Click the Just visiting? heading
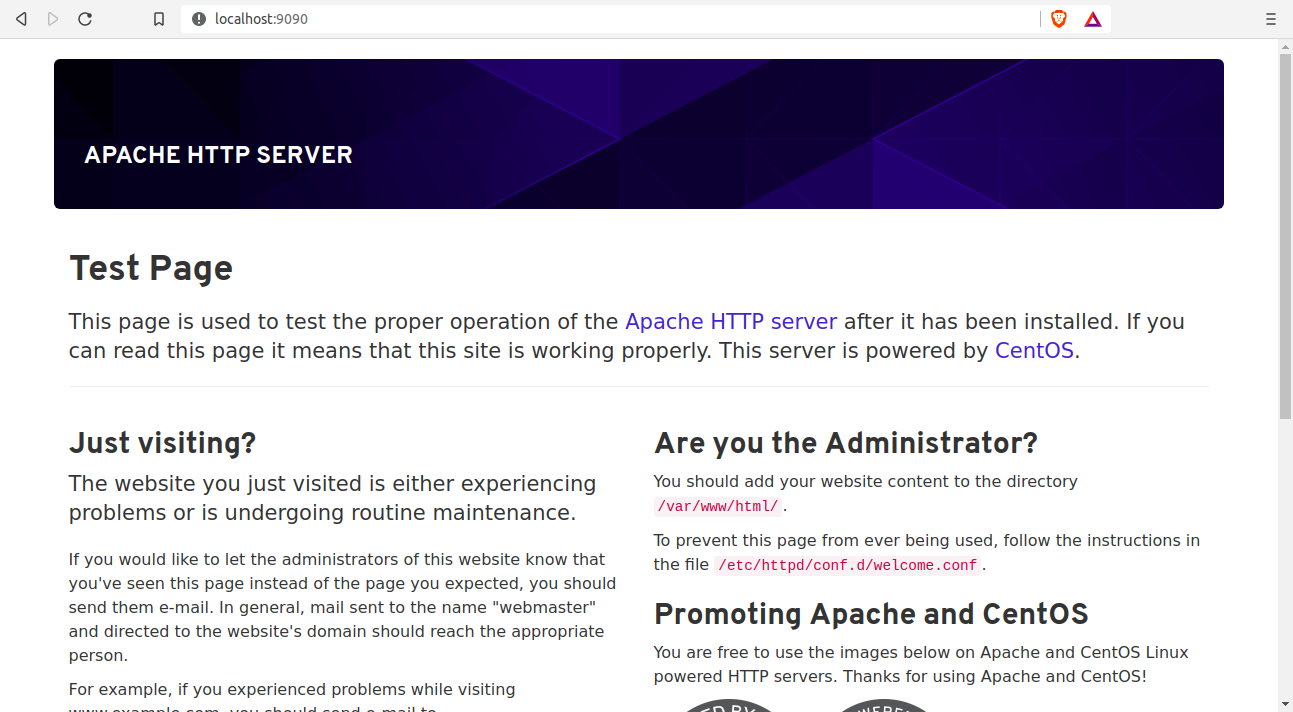This screenshot has height=712, width=1293. click(162, 443)
